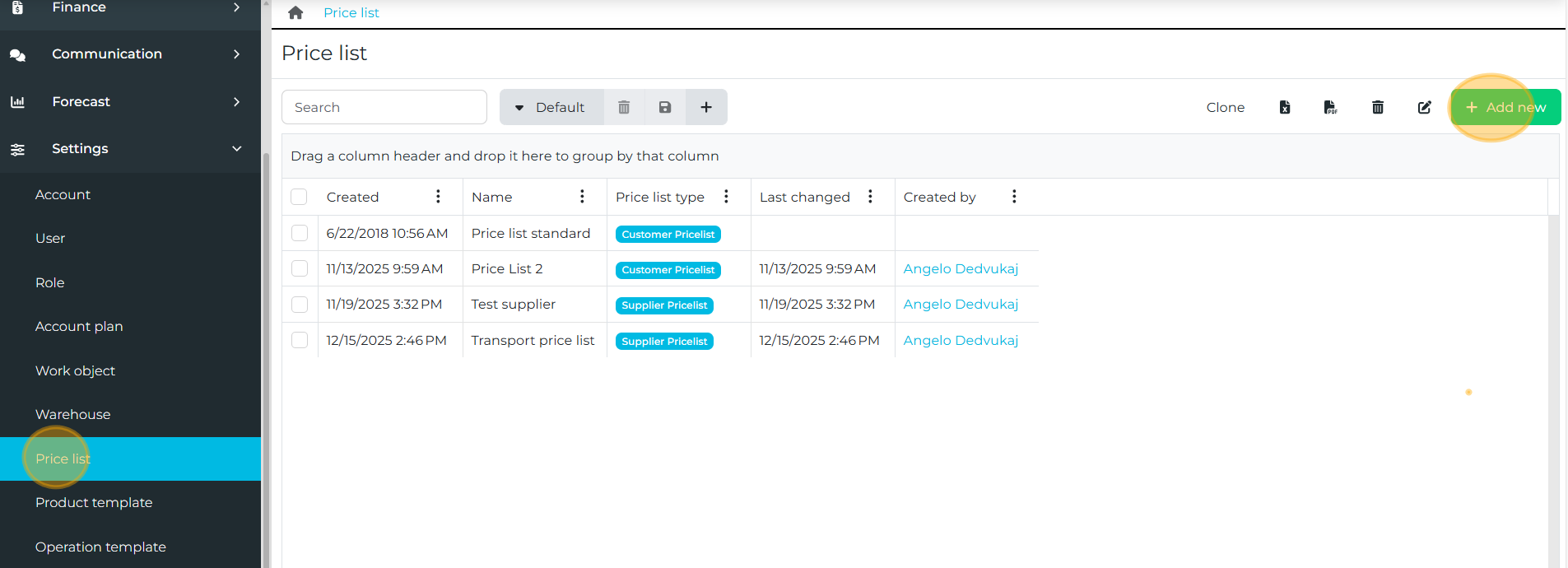Screen dimensions: 1568x568
Task: Tick the checkbox for Test supplier row
Action: tap(300, 305)
